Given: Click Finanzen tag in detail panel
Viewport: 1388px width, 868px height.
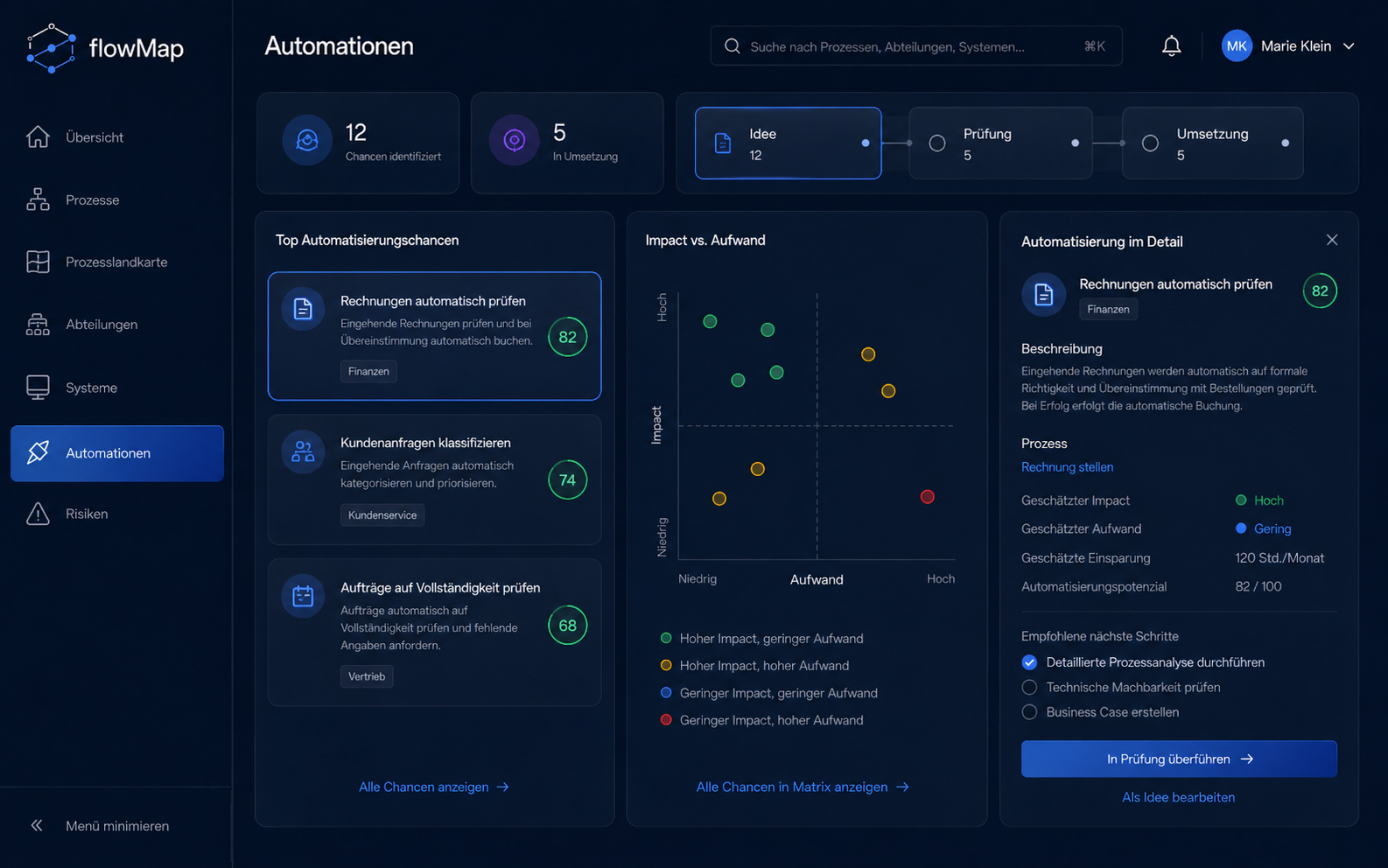Looking at the screenshot, I should pyautogui.click(x=1108, y=309).
